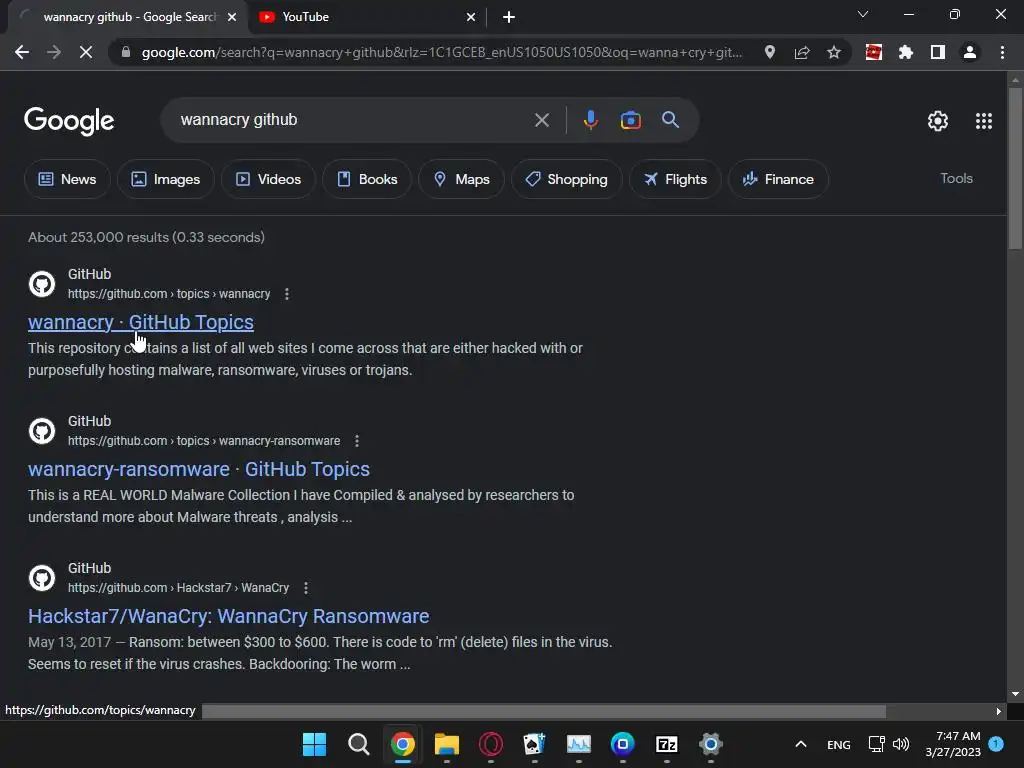Open wannacry-ransomware · GitHub Topics link
The width and height of the screenshot is (1024, 768).
(199, 469)
